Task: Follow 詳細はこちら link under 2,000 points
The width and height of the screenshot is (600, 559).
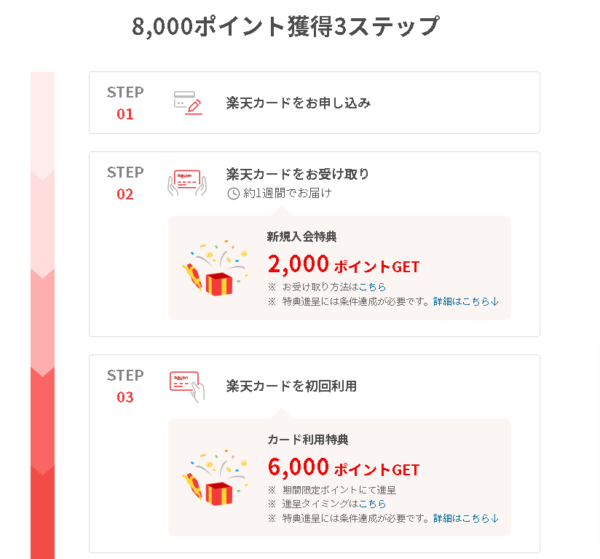Action: coord(466,302)
